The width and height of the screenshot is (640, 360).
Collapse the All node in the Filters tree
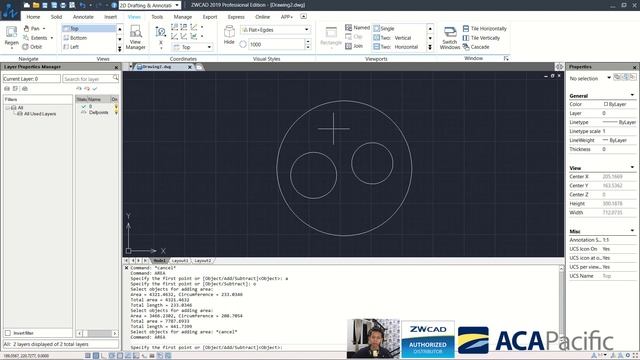pyautogui.click(x=7, y=108)
